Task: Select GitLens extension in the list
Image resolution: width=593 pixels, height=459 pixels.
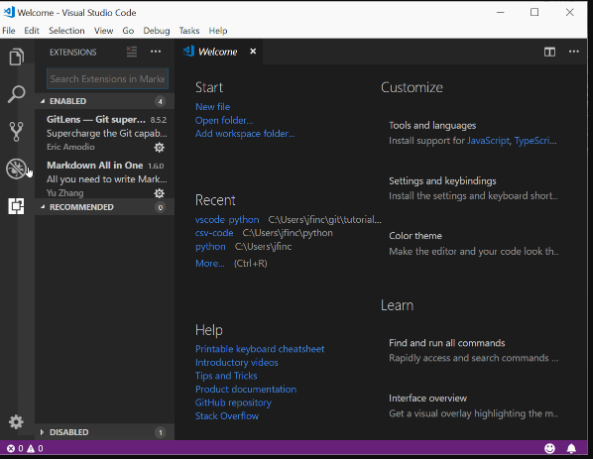Action: click(105, 133)
